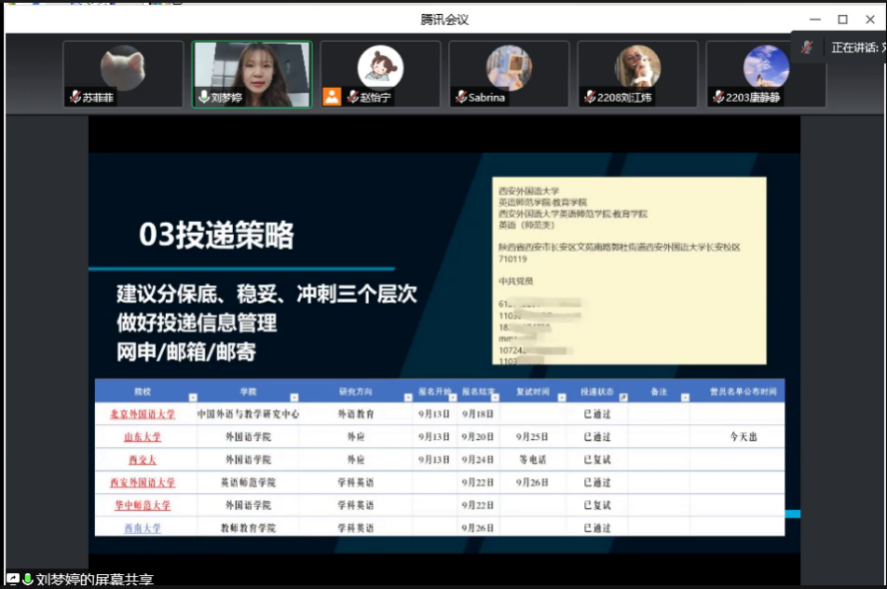The width and height of the screenshot is (887, 589).
Task: Open filter dropdown on 备注 column header
Action: pos(683,397)
